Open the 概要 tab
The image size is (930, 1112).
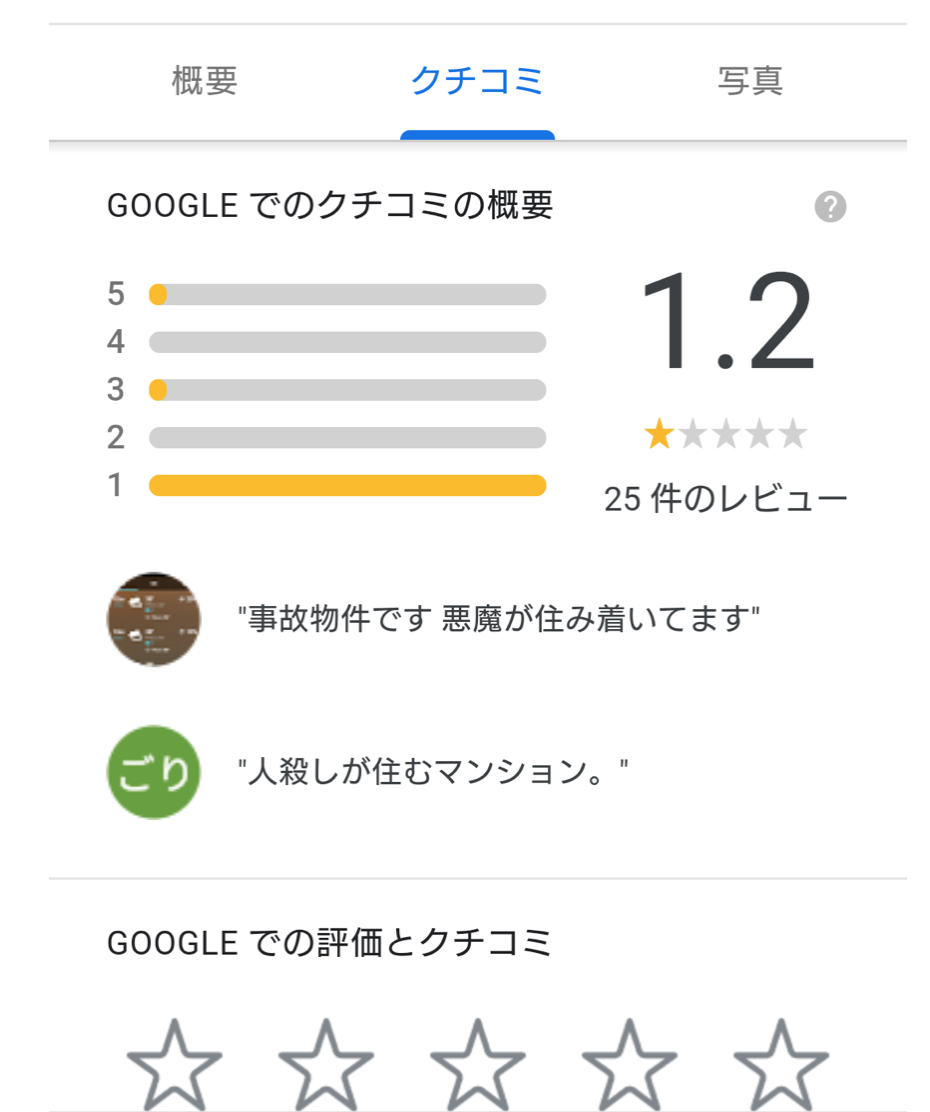[x=204, y=80]
